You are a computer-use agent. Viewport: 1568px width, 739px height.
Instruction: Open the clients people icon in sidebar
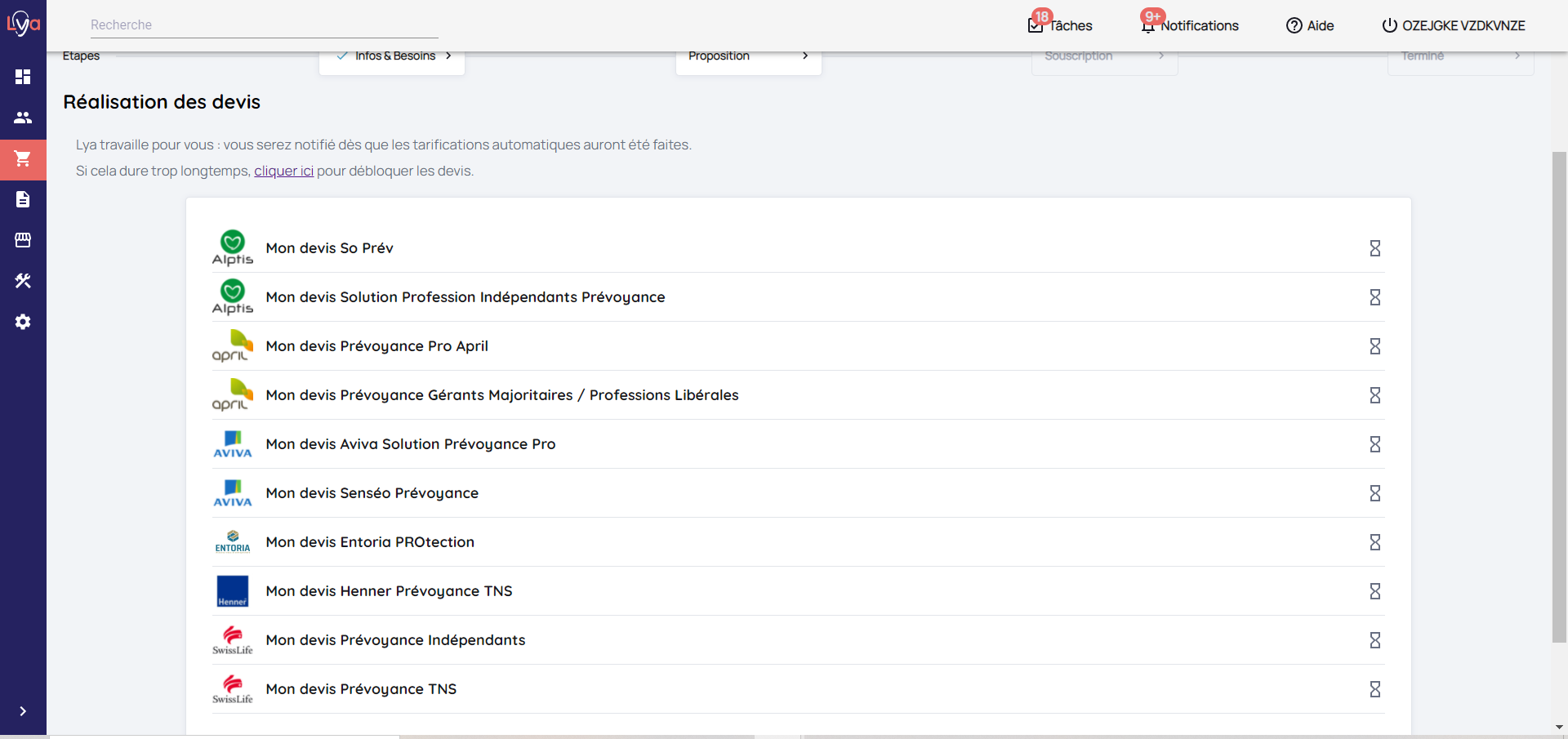click(x=23, y=118)
